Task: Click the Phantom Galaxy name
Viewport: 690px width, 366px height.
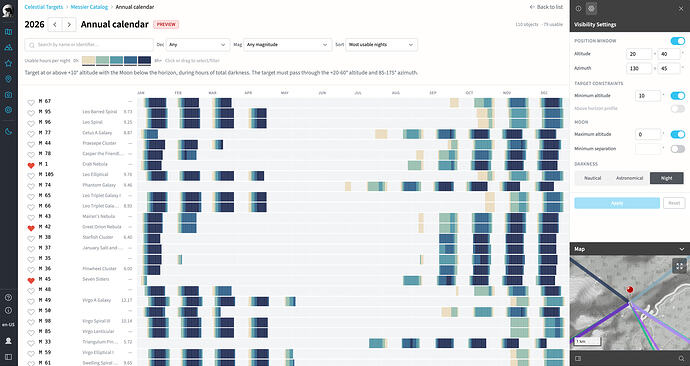Action: (x=99, y=185)
